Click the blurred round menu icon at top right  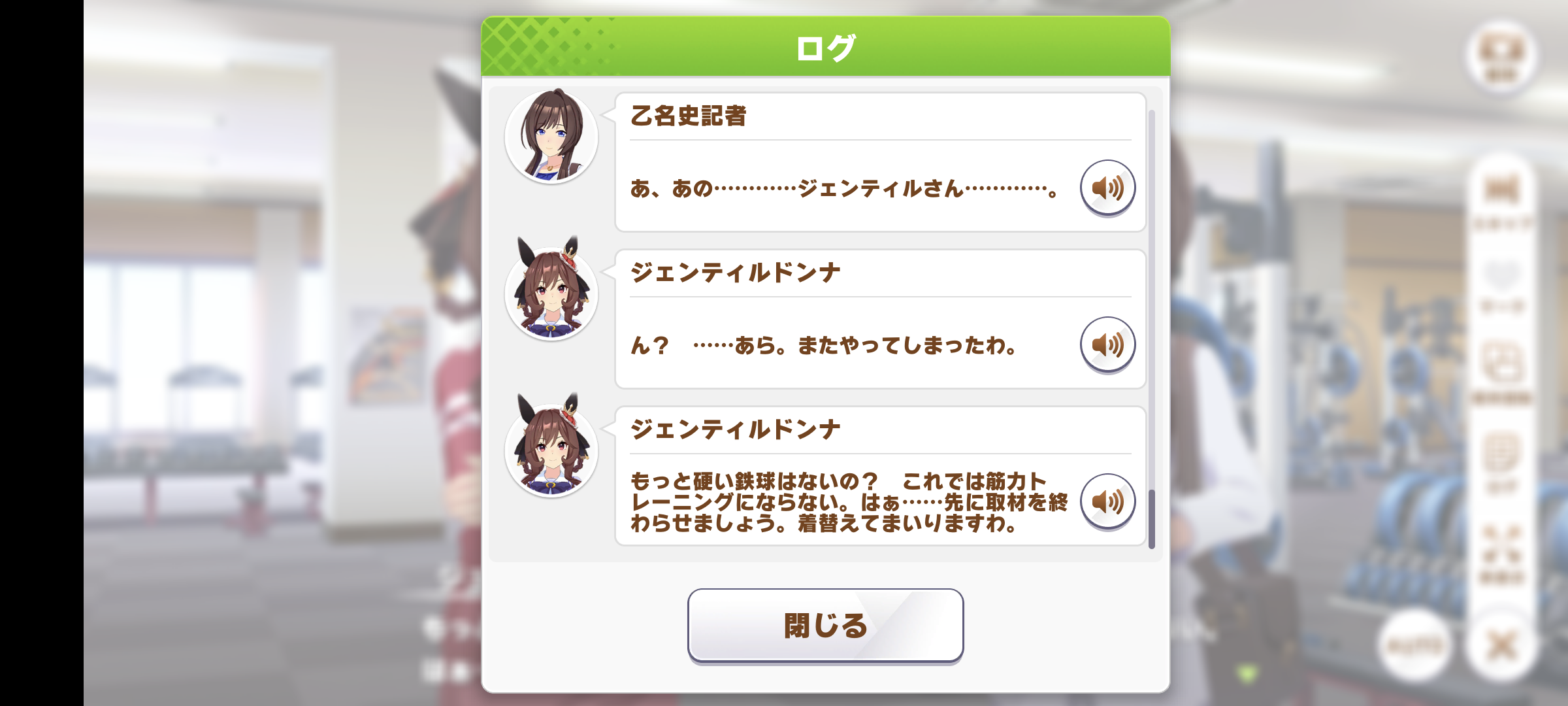pyautogui.click(x=1501, y=55)
